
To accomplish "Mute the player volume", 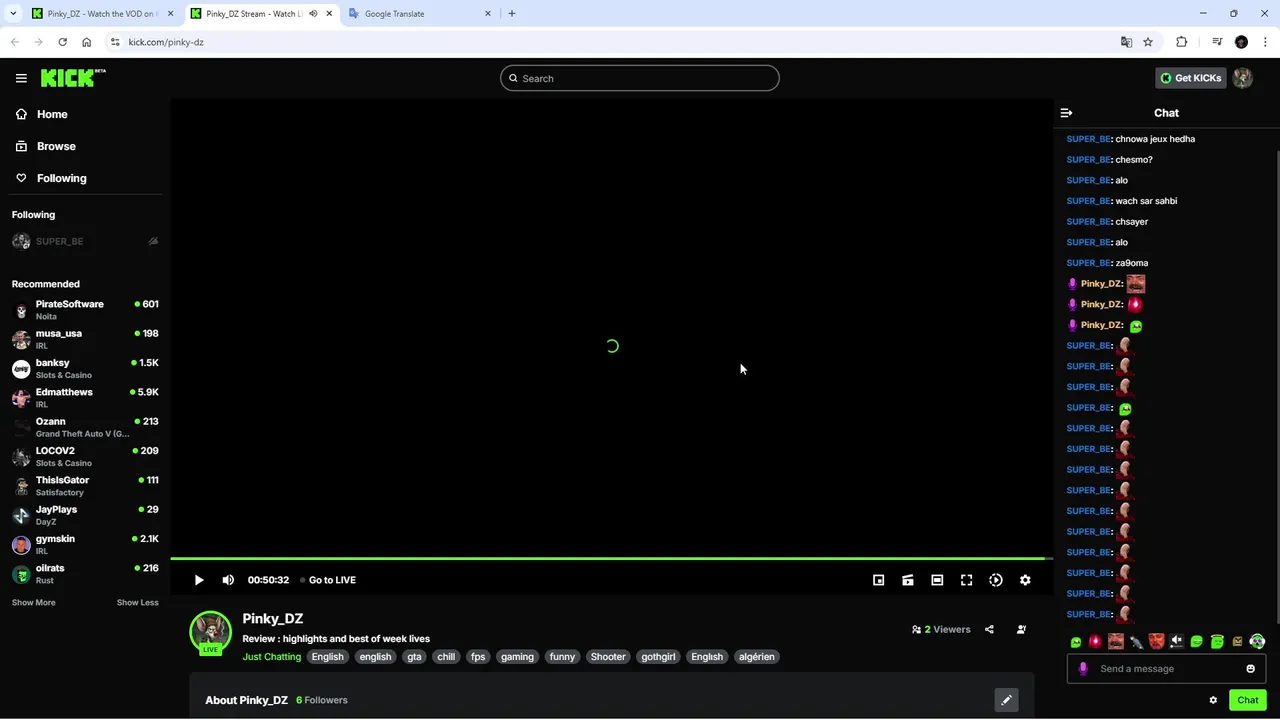I will click(x=228, y=580).
